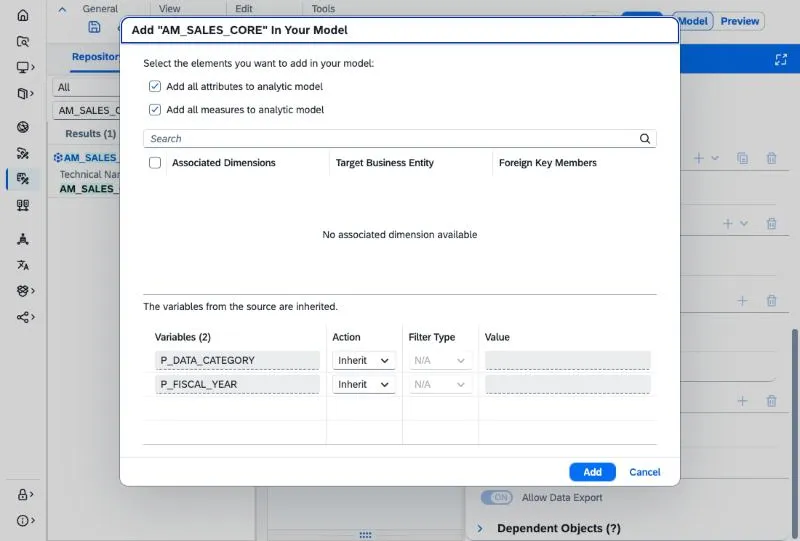The image size is (800, 541).
Task: Click Cancel in the dialog
Action: [645, 472]
